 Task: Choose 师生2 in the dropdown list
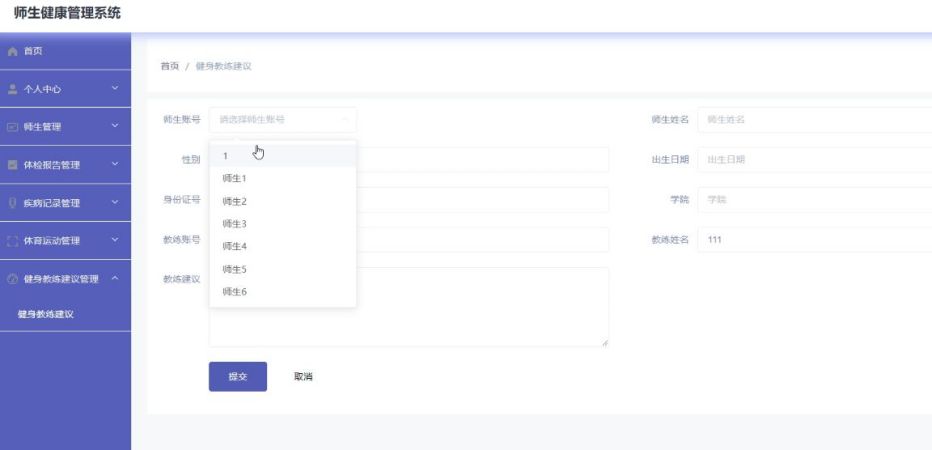(x=283, y=202)
